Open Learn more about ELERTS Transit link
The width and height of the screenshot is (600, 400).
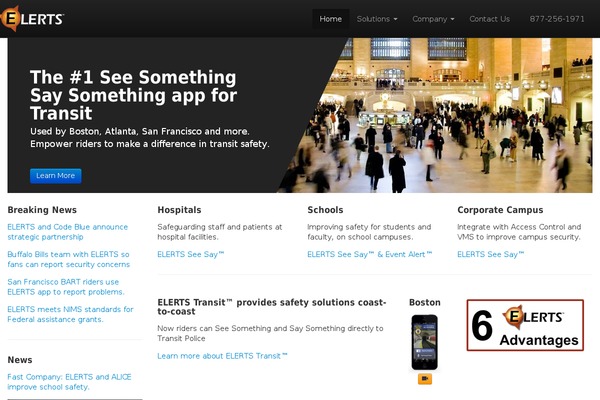tap(222, 356)
